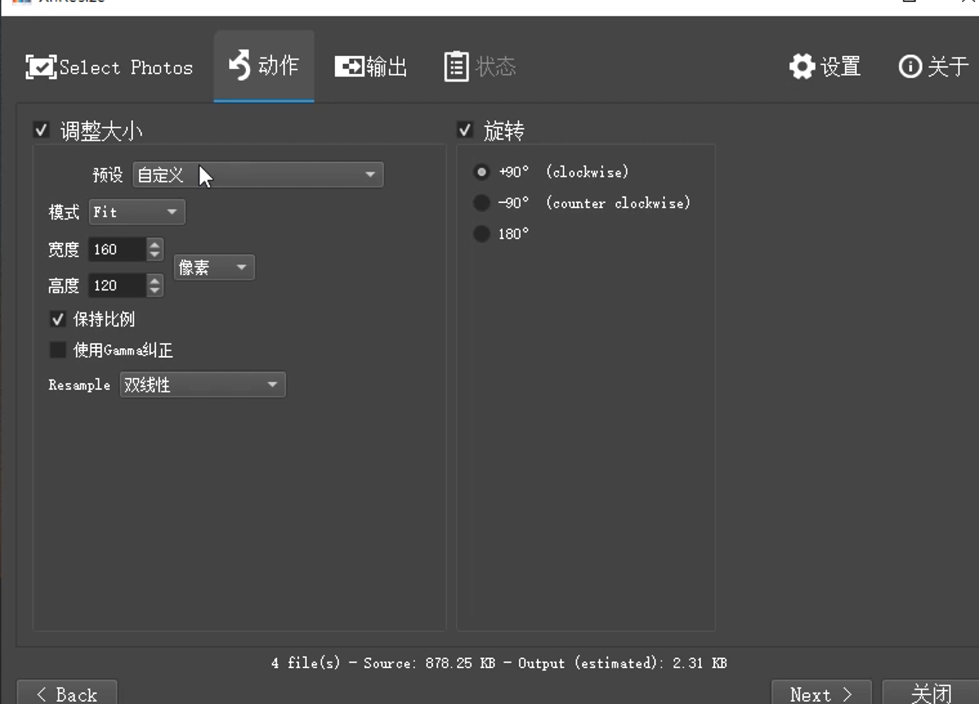Click the 状态 clipboard icon

[456, 67]
